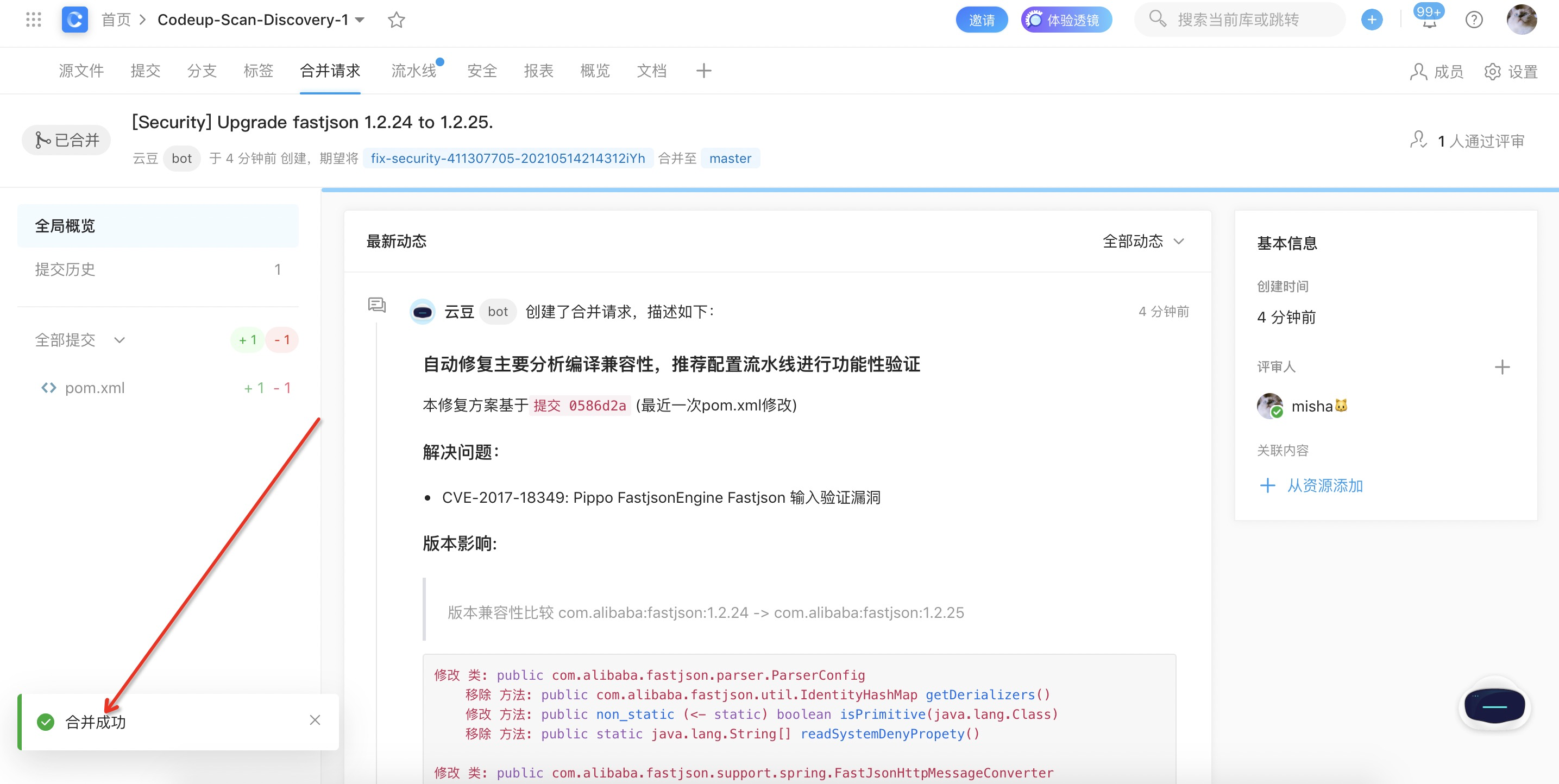Open the app grid launcher icon
This screenshot has height=784, width=1559.
(x=34, y=20)
